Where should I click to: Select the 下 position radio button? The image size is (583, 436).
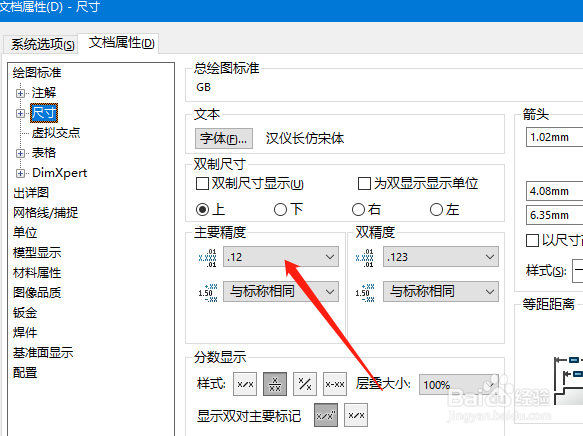pyautogui.click(x=280, y=210)
